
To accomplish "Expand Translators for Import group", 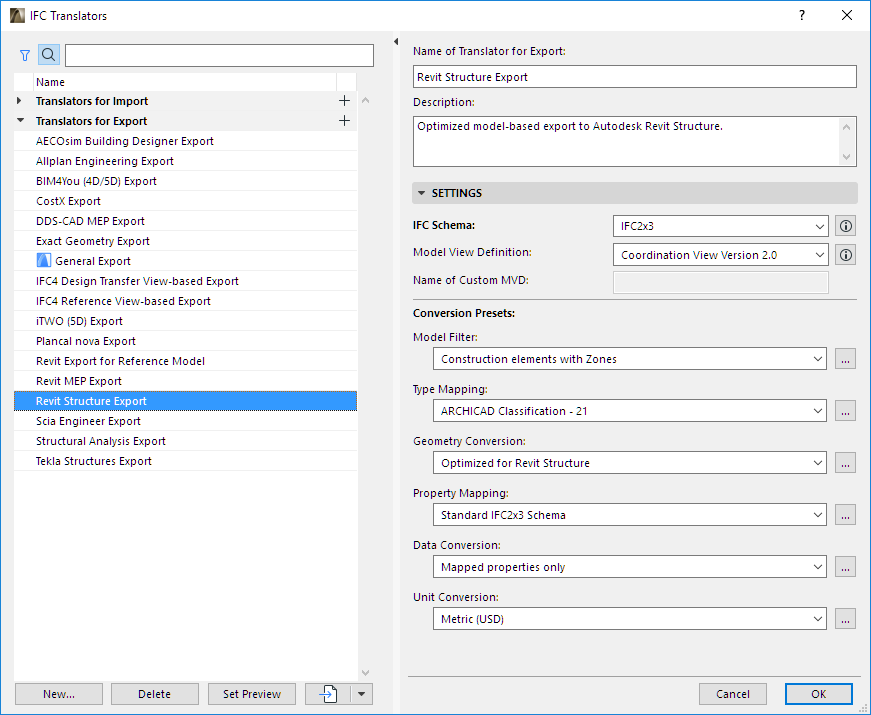I will coord(19,101).
